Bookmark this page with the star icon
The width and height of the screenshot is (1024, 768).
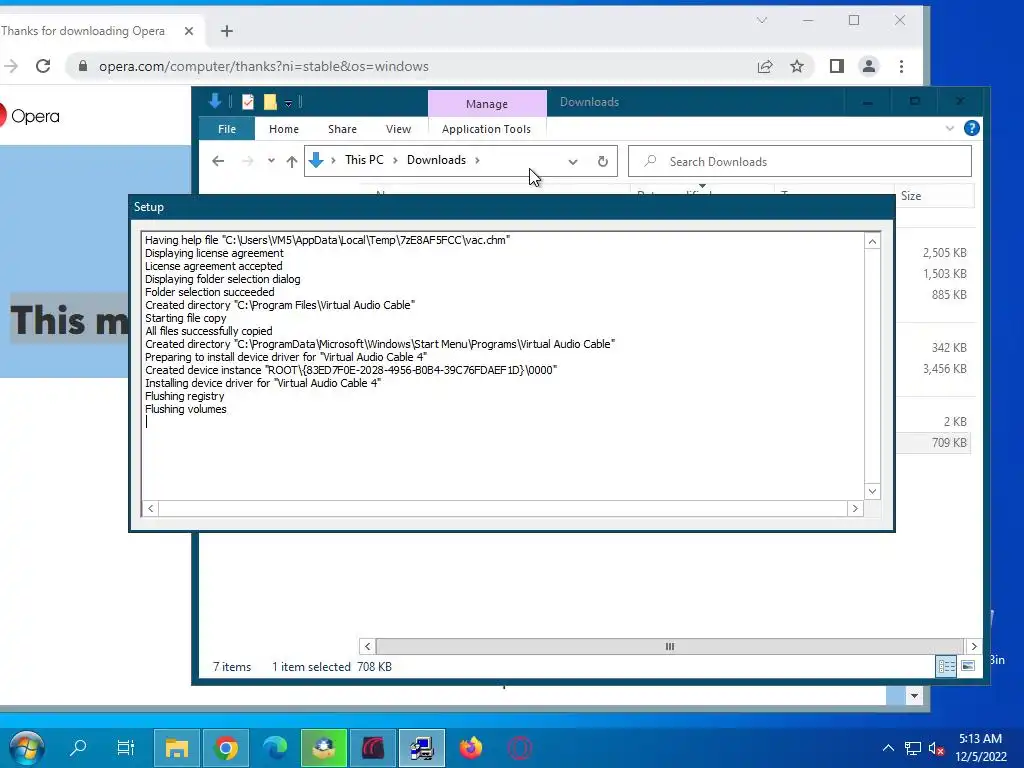click(797, 66)
